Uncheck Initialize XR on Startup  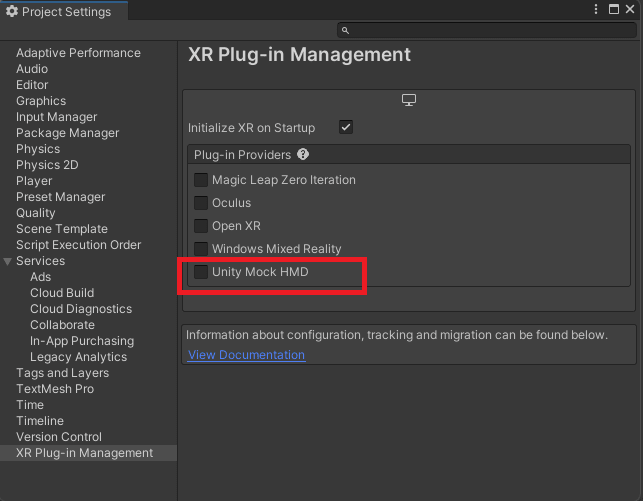[346, 127]
